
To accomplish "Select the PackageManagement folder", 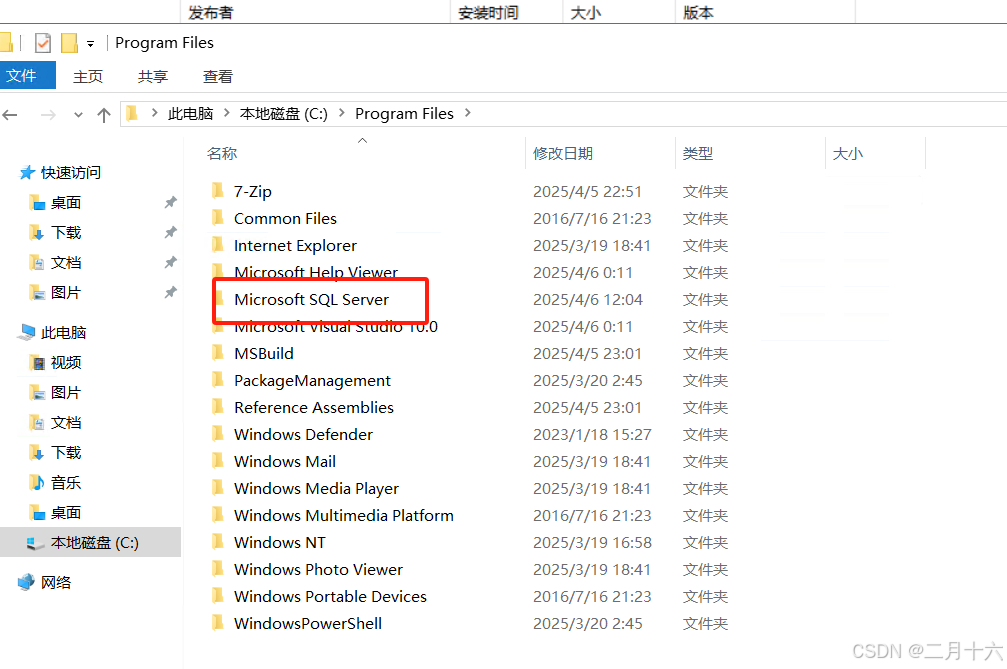I will [x=312, y=381].
